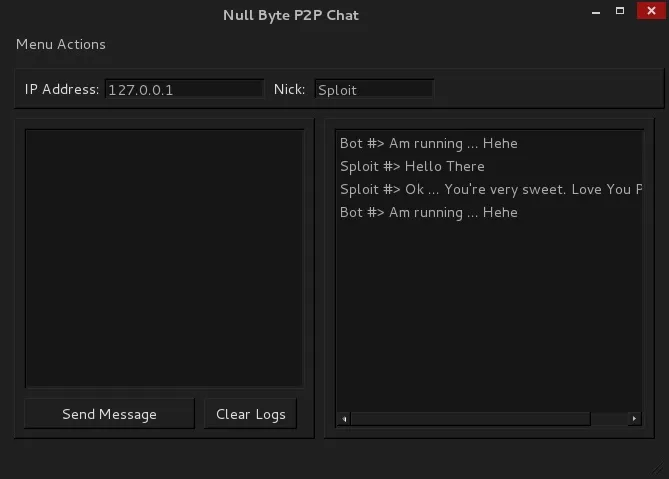Image resolution: width=669 pixels, height=479 pixels.
Task: Select first 'Bot #> Am running ... Hehe' line
Action: click(x=429, y=143)
